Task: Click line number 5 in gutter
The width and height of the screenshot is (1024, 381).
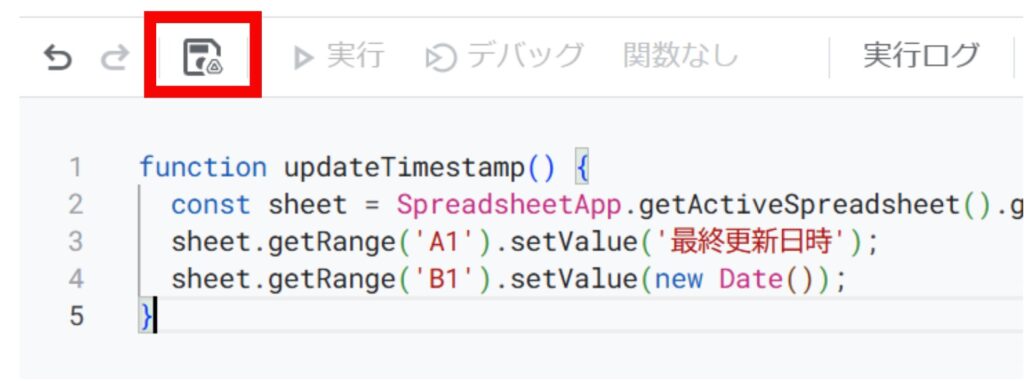Action: pyautogui.click(x=76, y=317)
